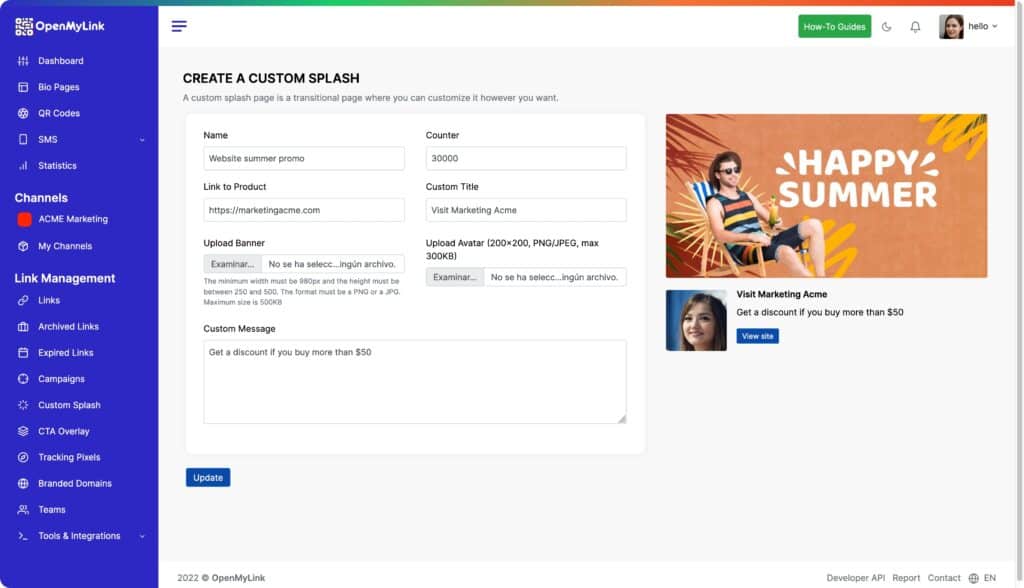Click inside the Custom Message textarea
Viewport: 1024px width, 588px height.
click(x=415, y=382)
